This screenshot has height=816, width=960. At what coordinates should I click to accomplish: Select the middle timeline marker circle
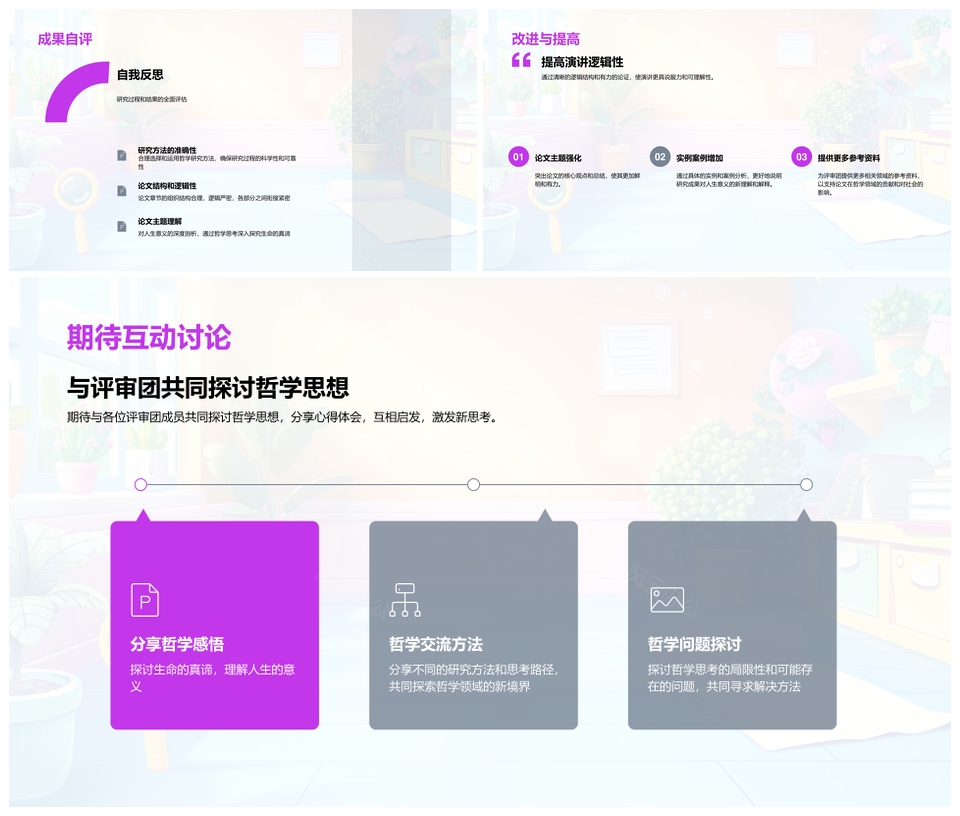point(474,485)
